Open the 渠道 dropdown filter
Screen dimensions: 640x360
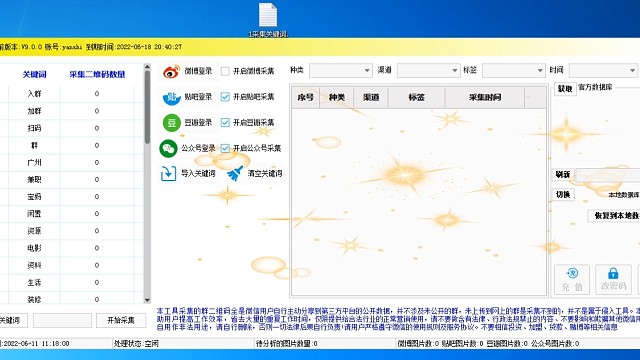click(x=429, y=70)
